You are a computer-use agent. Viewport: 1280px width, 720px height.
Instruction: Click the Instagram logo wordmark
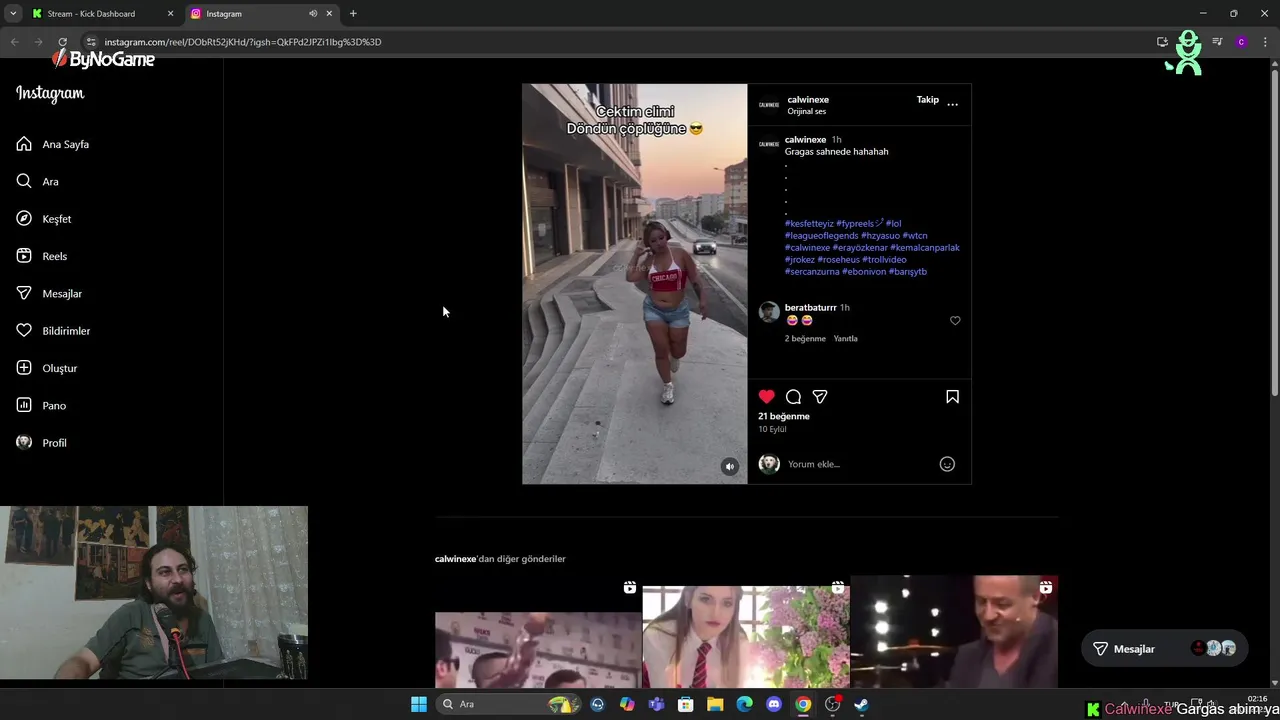[50, 94]
